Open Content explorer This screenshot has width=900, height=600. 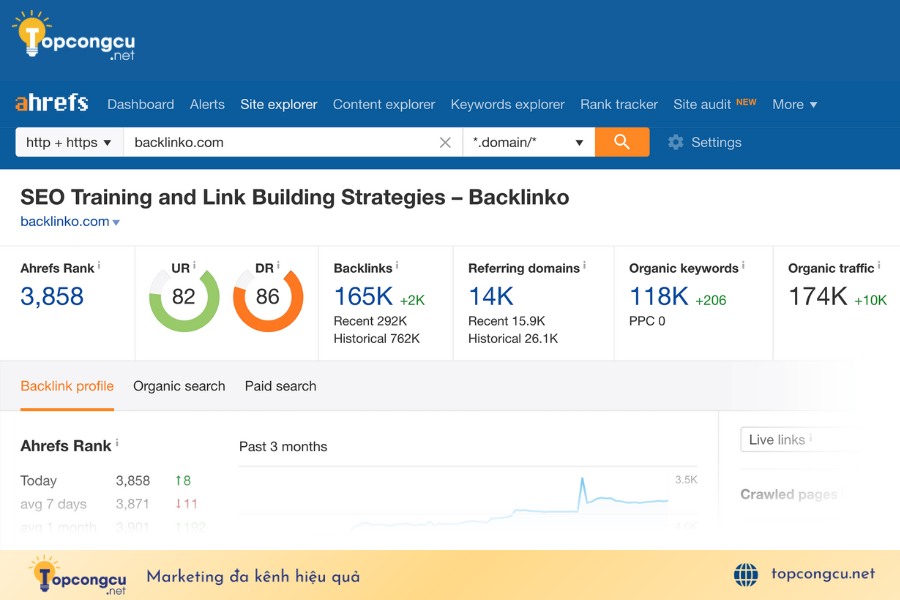tap(384, 104)
